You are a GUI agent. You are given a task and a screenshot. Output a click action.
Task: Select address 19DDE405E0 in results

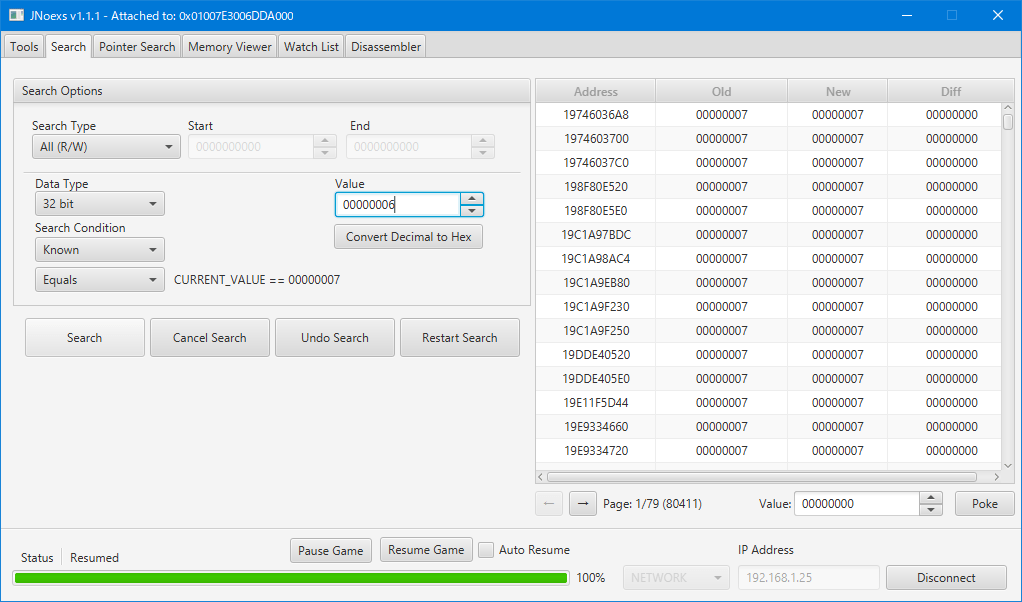click(596, 379)
